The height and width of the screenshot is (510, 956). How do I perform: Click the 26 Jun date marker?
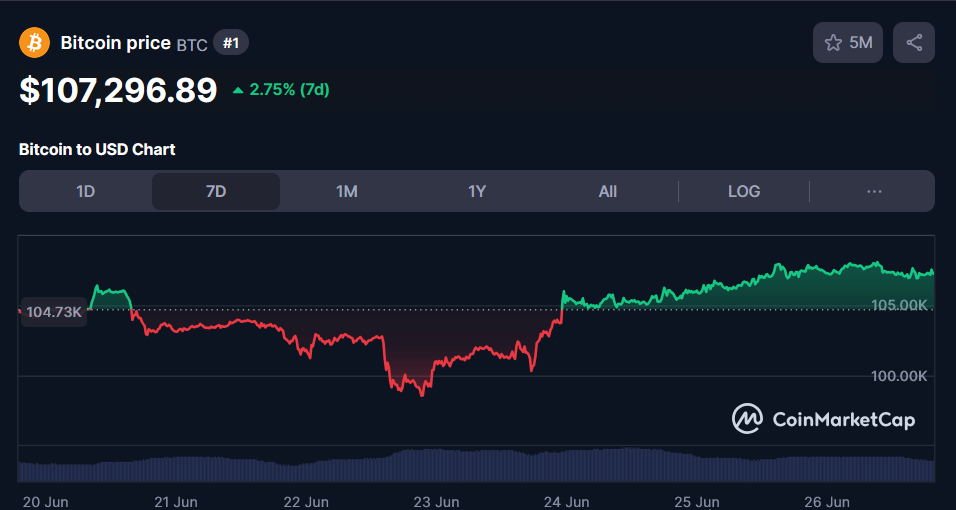[825, 501]
